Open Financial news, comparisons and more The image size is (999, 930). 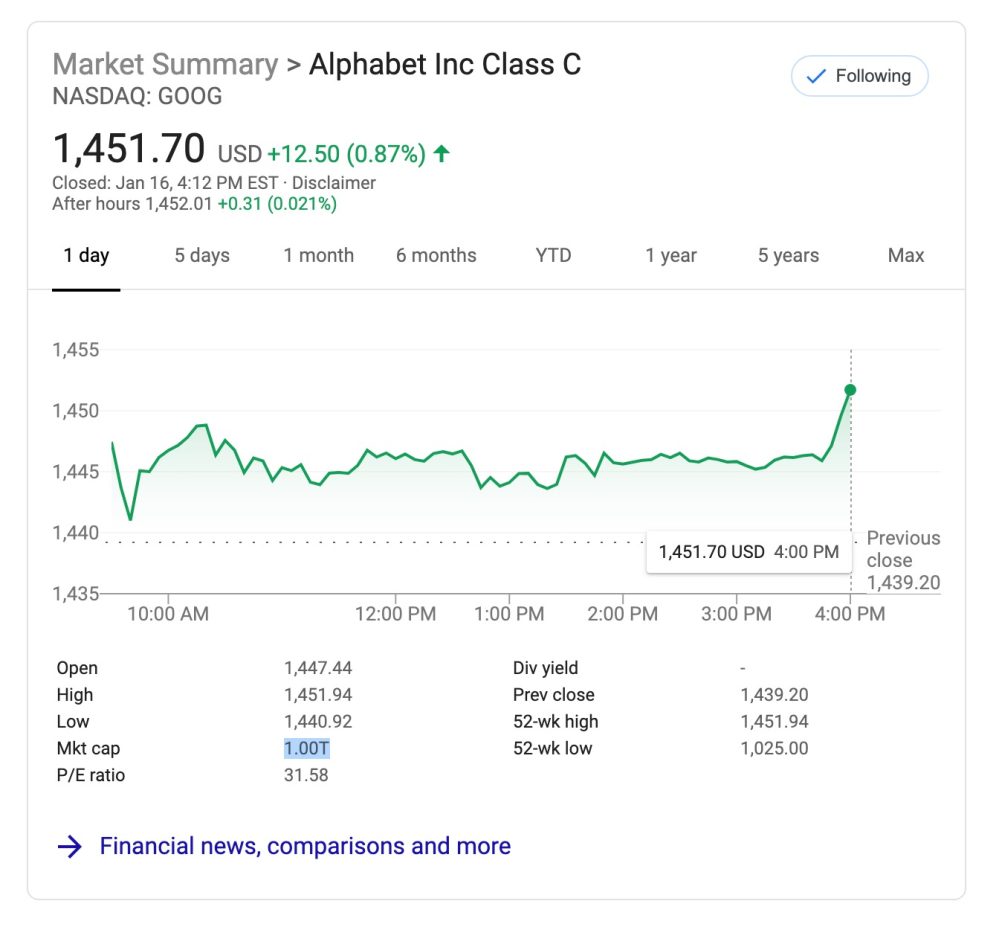(305, 846)
